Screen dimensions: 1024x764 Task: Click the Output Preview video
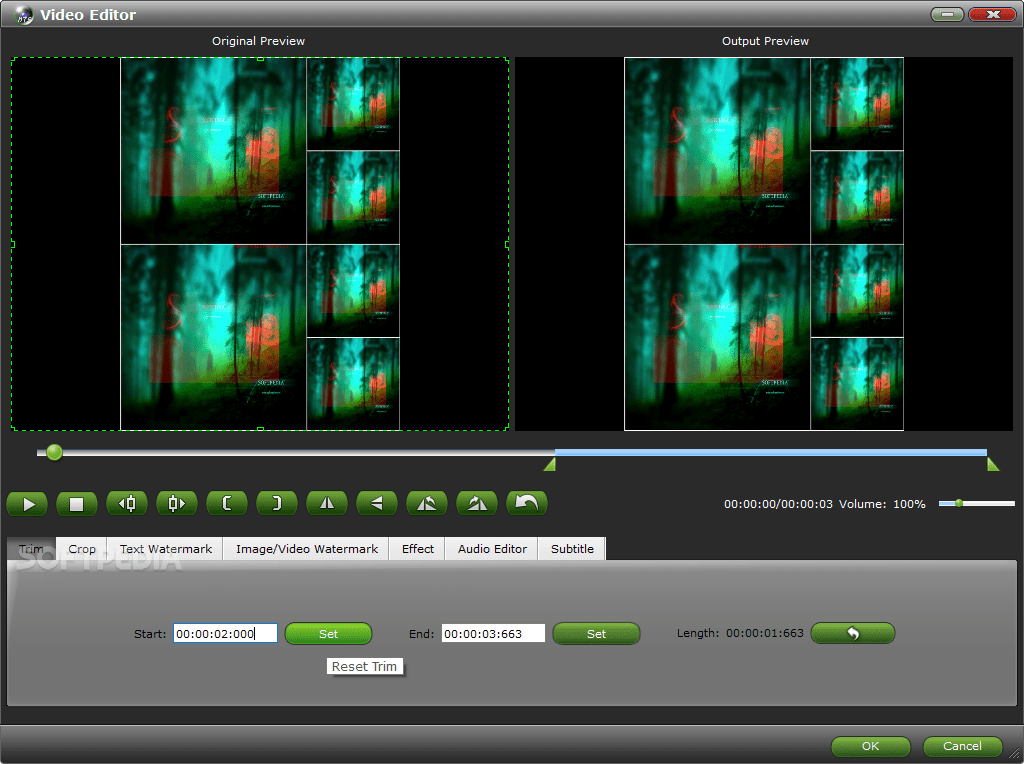(x=763, y=244)
